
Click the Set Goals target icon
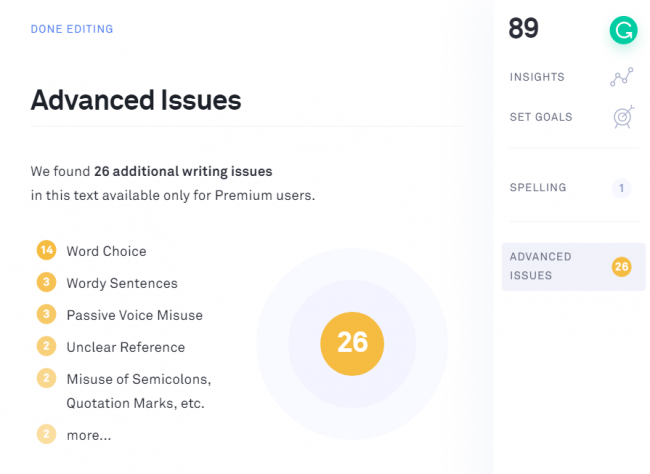click(622, 117)
